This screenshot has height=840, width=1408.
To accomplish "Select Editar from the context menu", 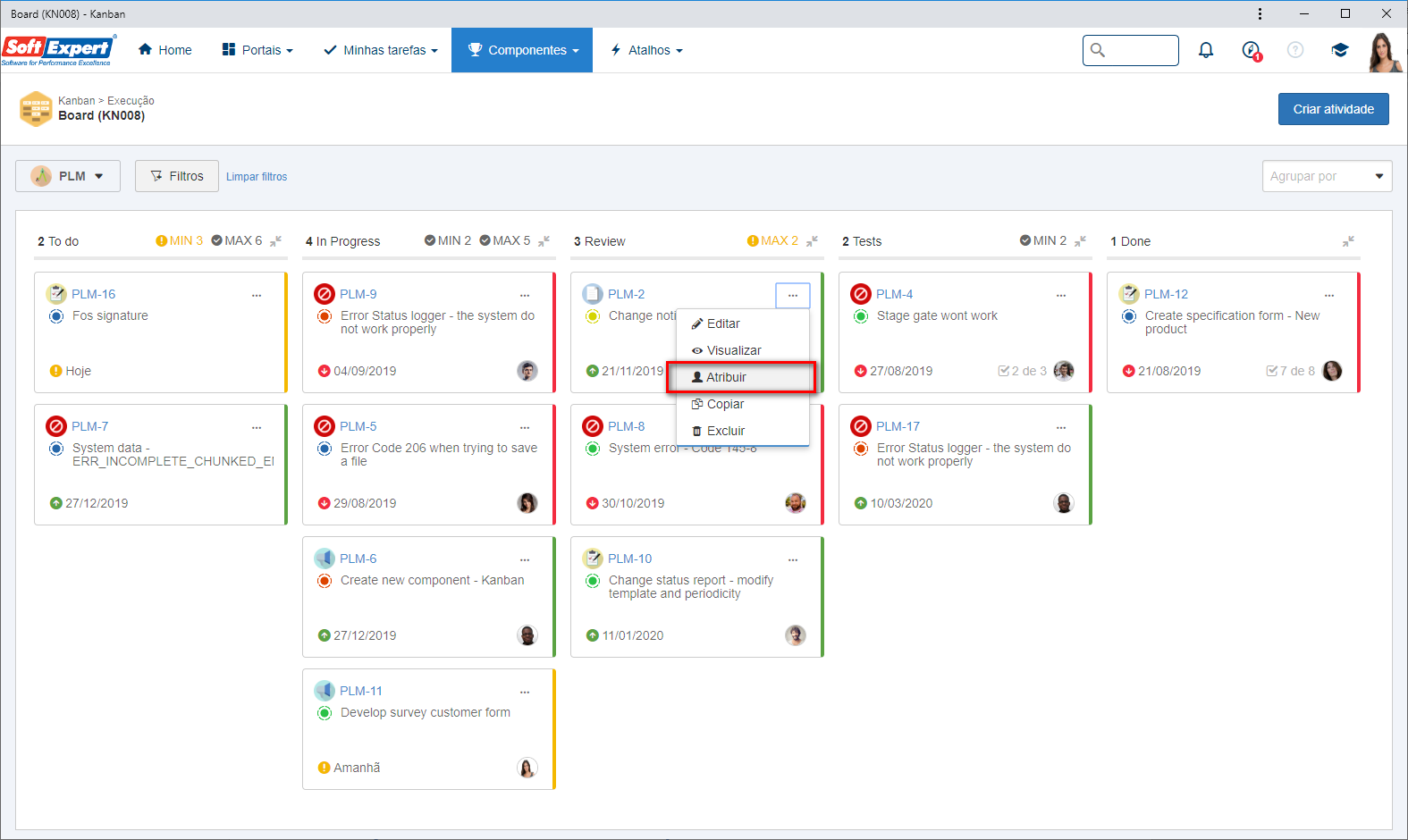I will [x=743, y=323].
